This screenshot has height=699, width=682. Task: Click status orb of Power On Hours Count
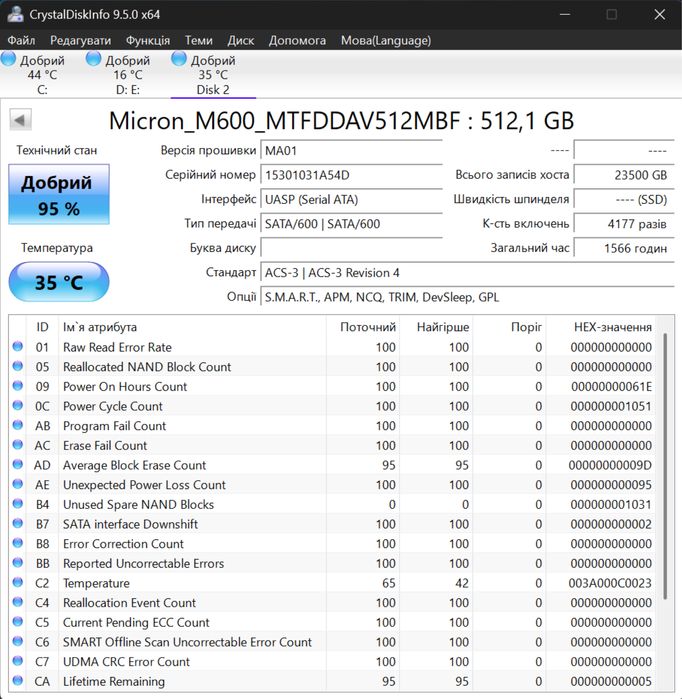tap(18, 386)
